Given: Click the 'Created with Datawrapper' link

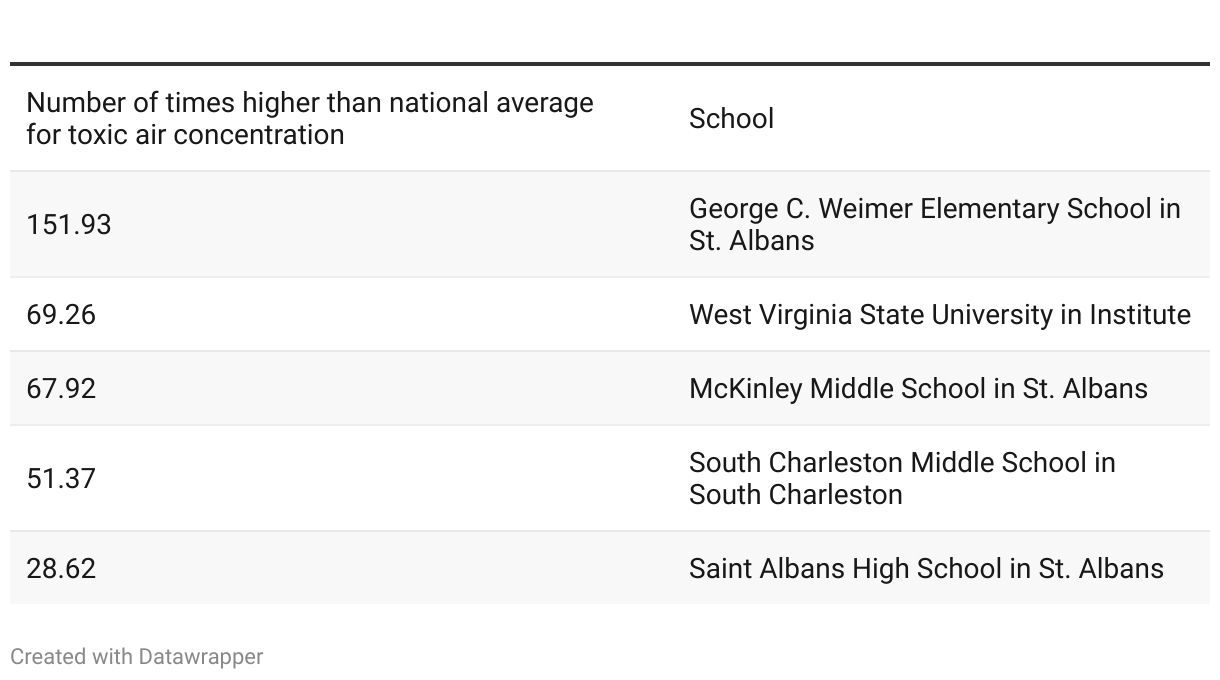Looking at the screenshot, I should click(x=137, y=657).
